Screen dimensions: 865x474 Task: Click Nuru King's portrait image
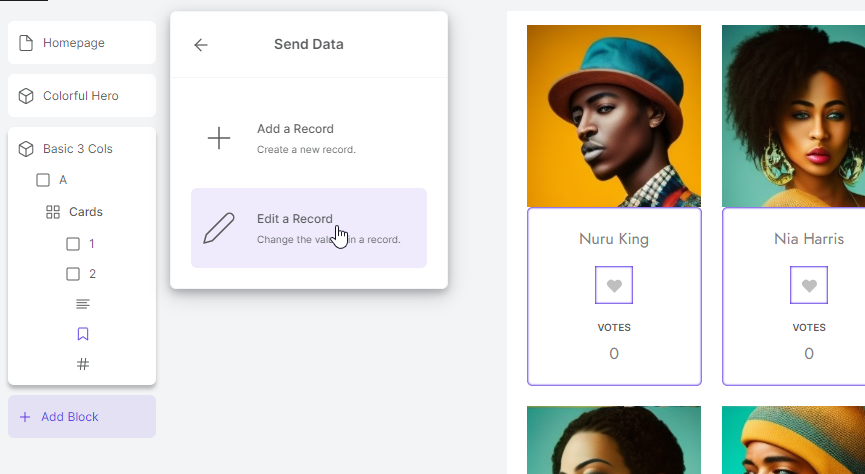click(614, 116)
